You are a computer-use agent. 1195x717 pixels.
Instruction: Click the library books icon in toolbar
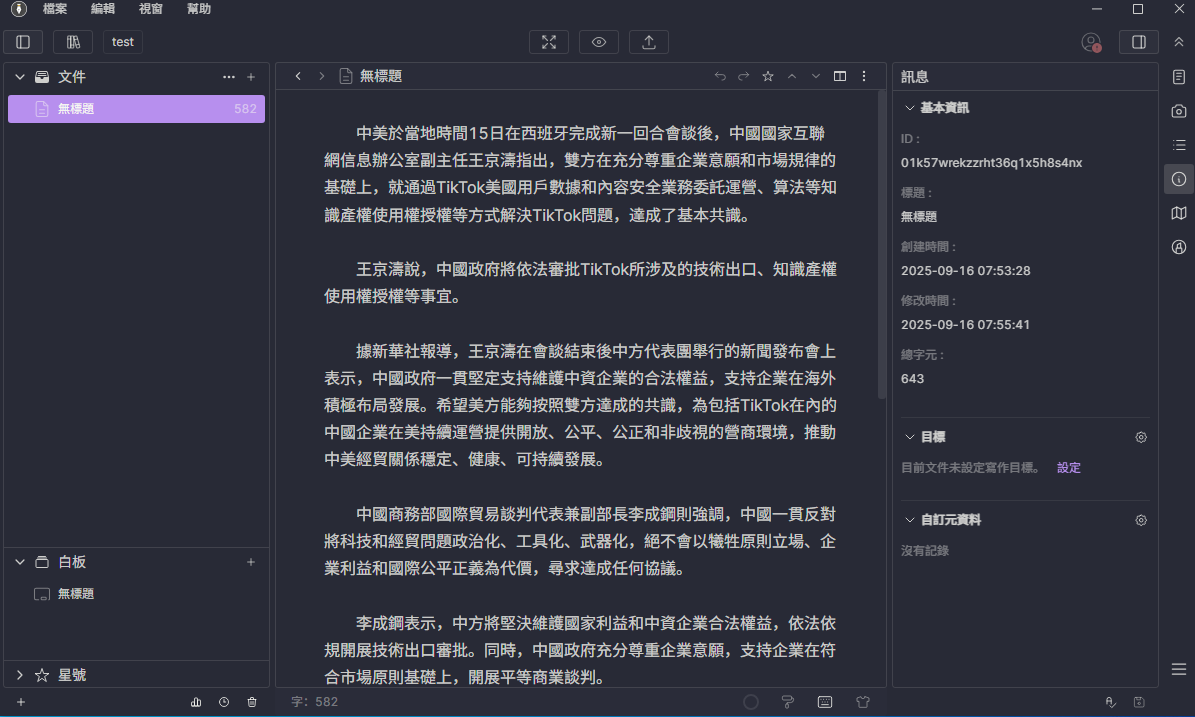point(73,42)
